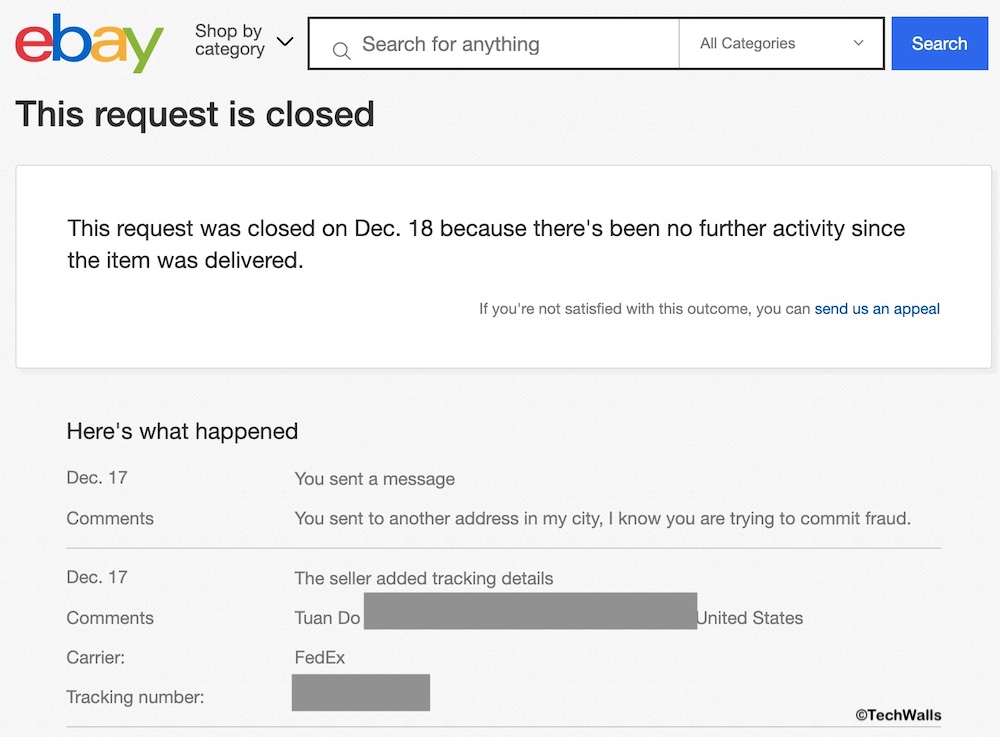Select the FedEx carrier value
Viewport: 1000px width, 737px height.
pyautogui.click(x=320, y=658)
